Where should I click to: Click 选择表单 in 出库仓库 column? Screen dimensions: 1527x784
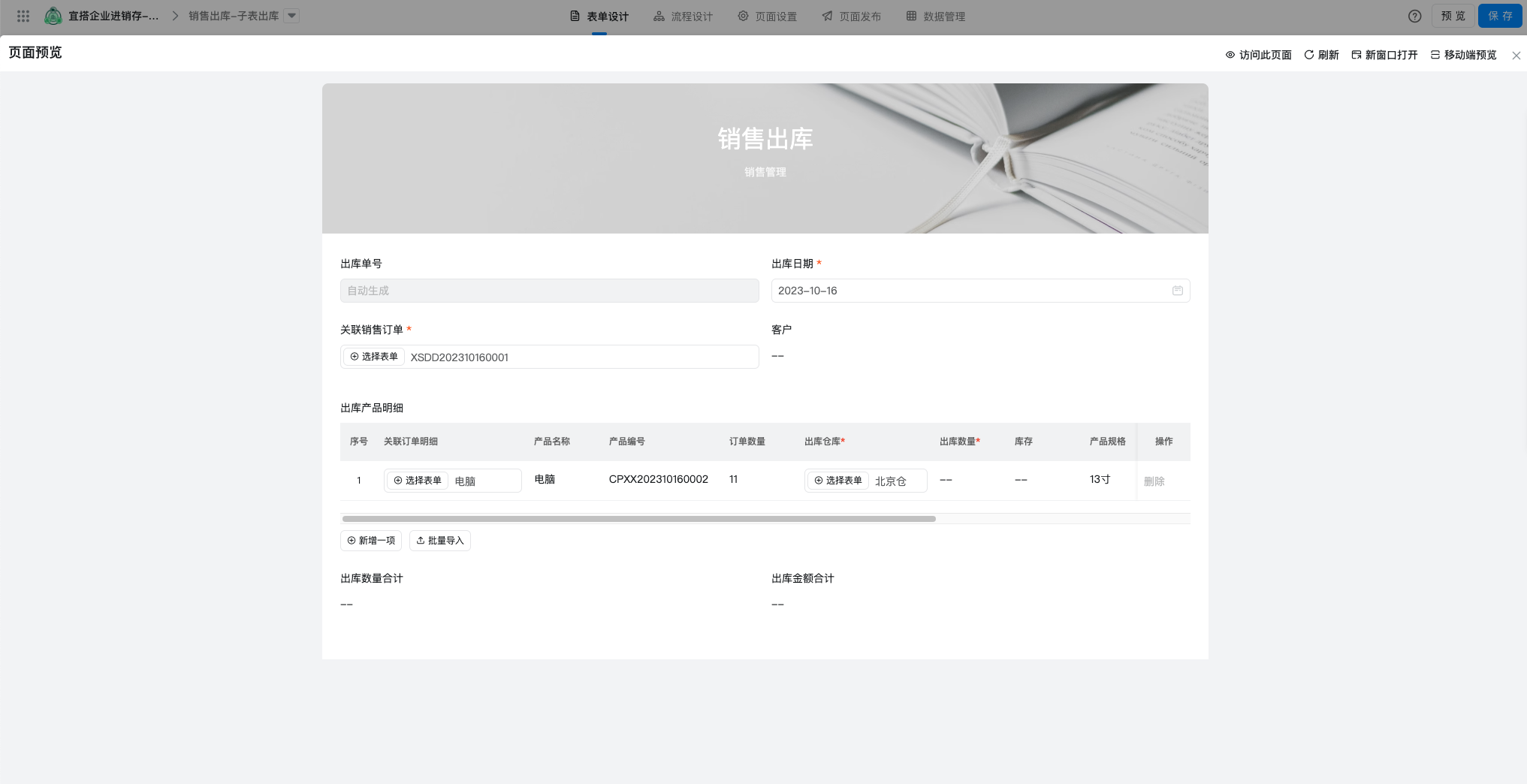(x=838, y=481)
